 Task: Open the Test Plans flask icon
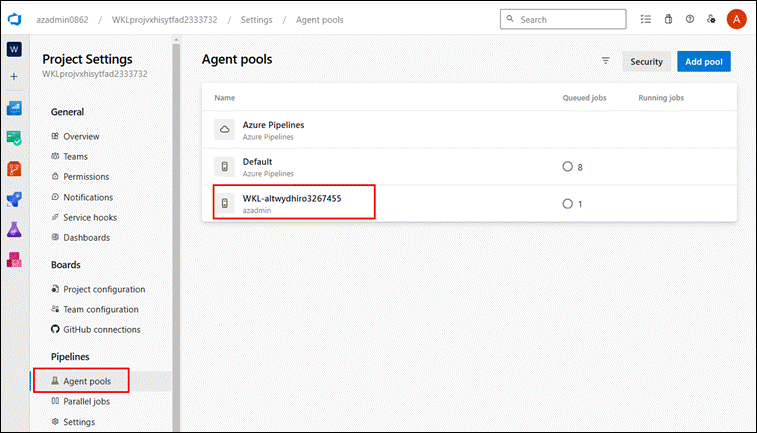tap(14, 229)
